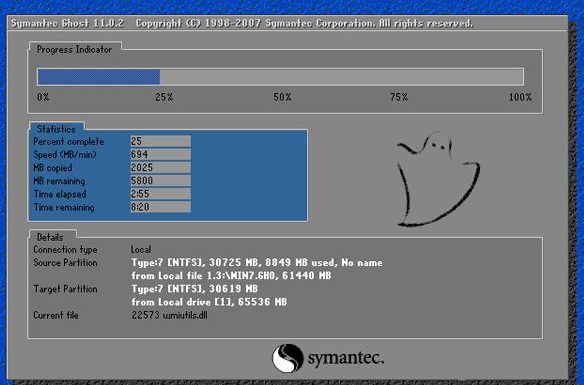Click the Time remaining field 8:20
Image resolution: width=584 pixels, height=385 pixels.
pyautogui.click(x=161, y=207)
